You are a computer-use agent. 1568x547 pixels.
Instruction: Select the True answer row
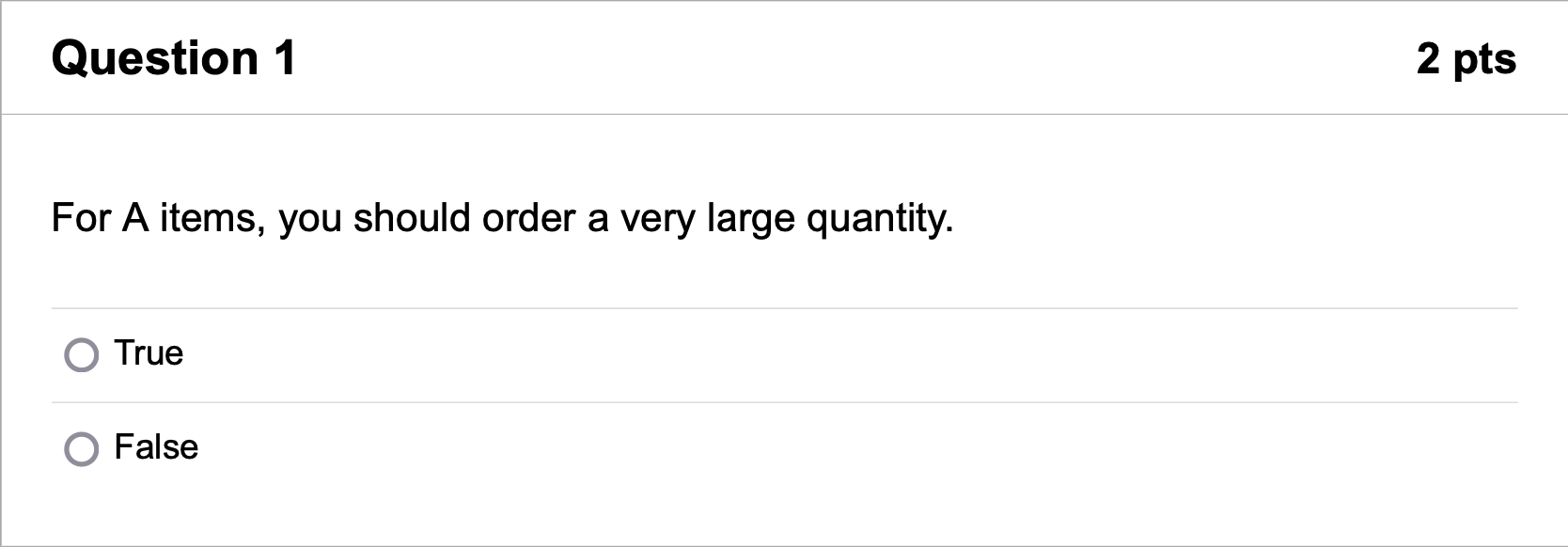tap(376, 354)
